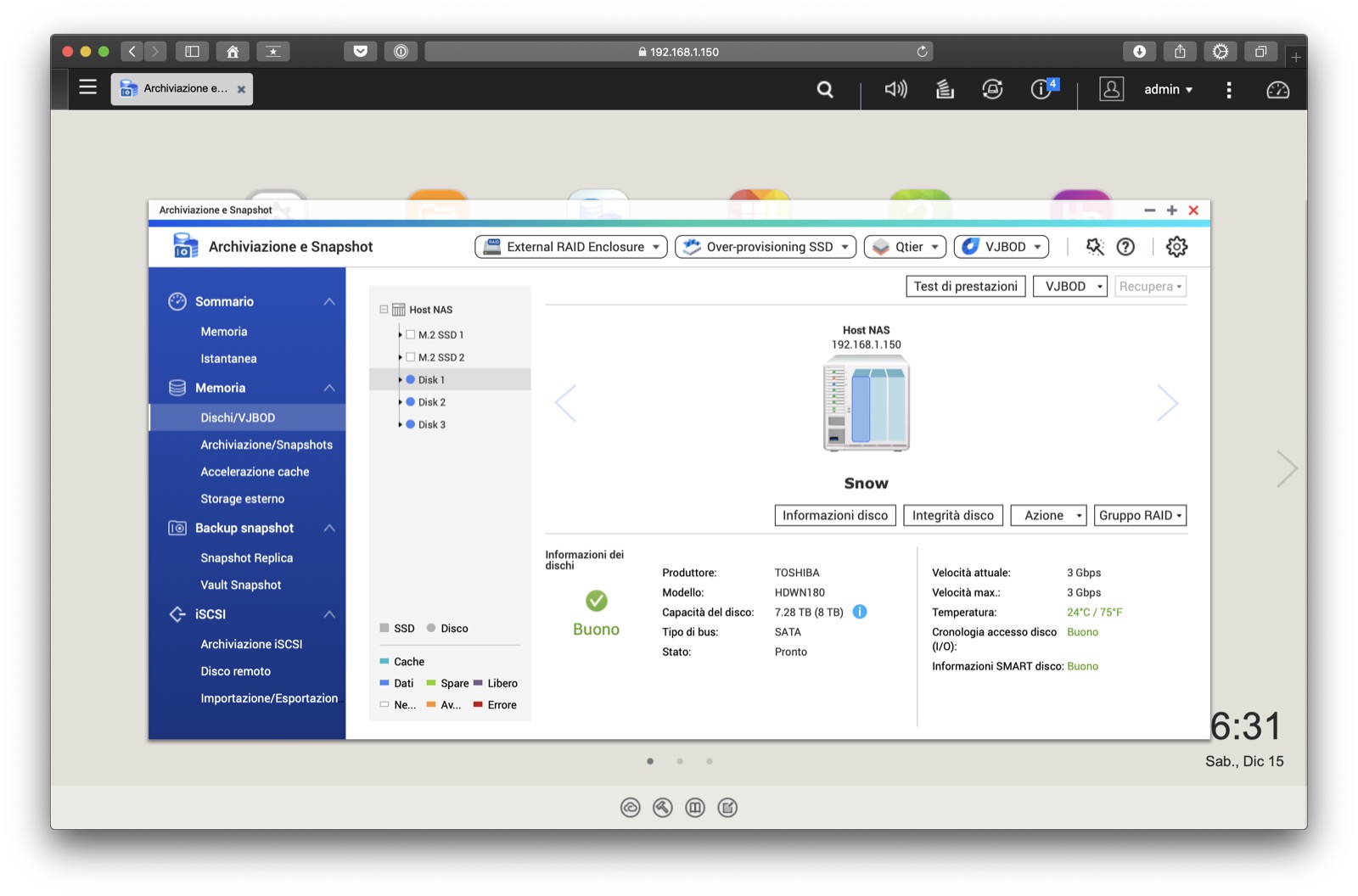
Task: Open the Gruppo RAID dropdown
Action: click(x=1140, y=516)
